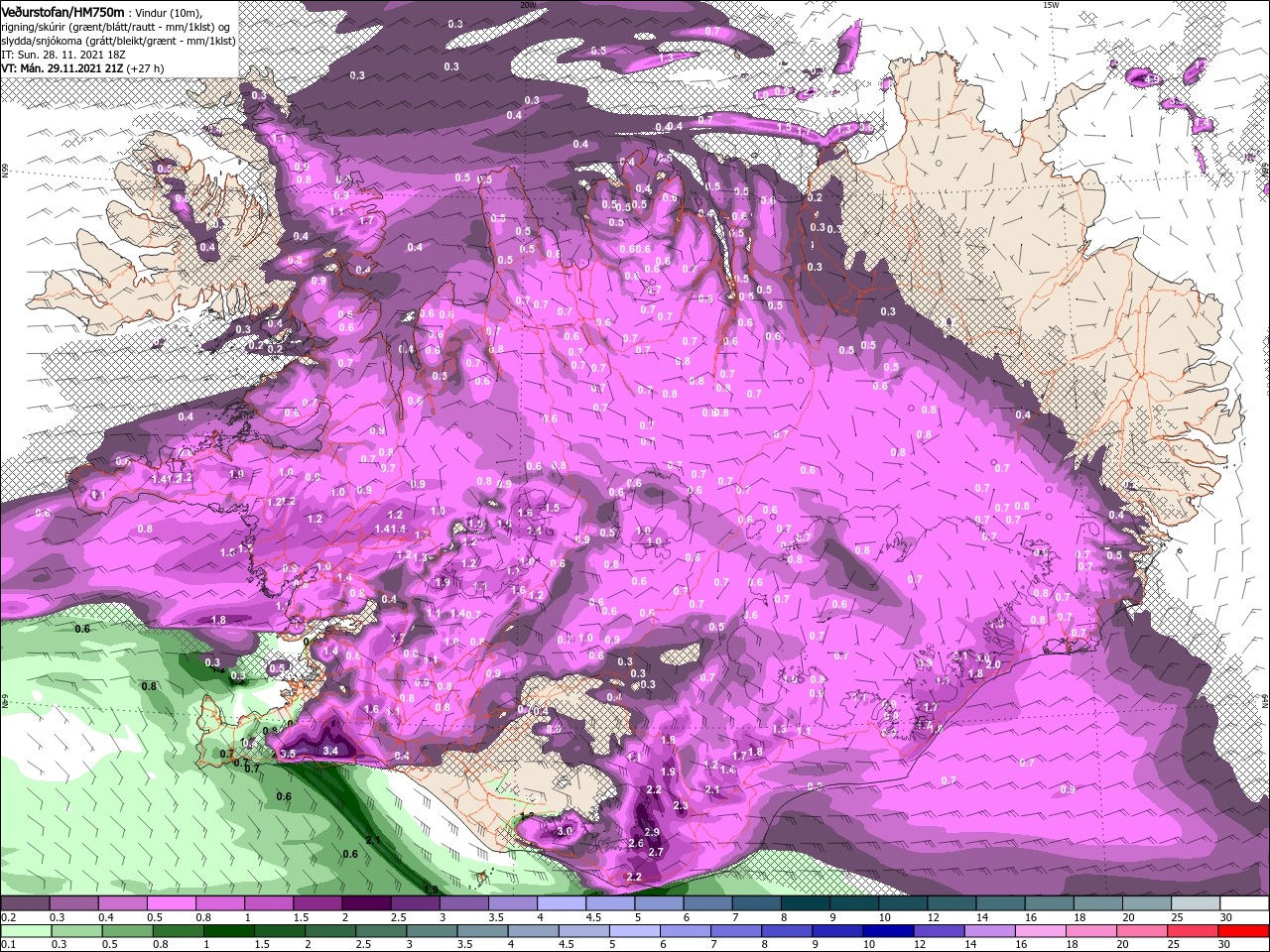Click the dark mauve 0.2–0.3 snow legend swatch

[28, 904]
